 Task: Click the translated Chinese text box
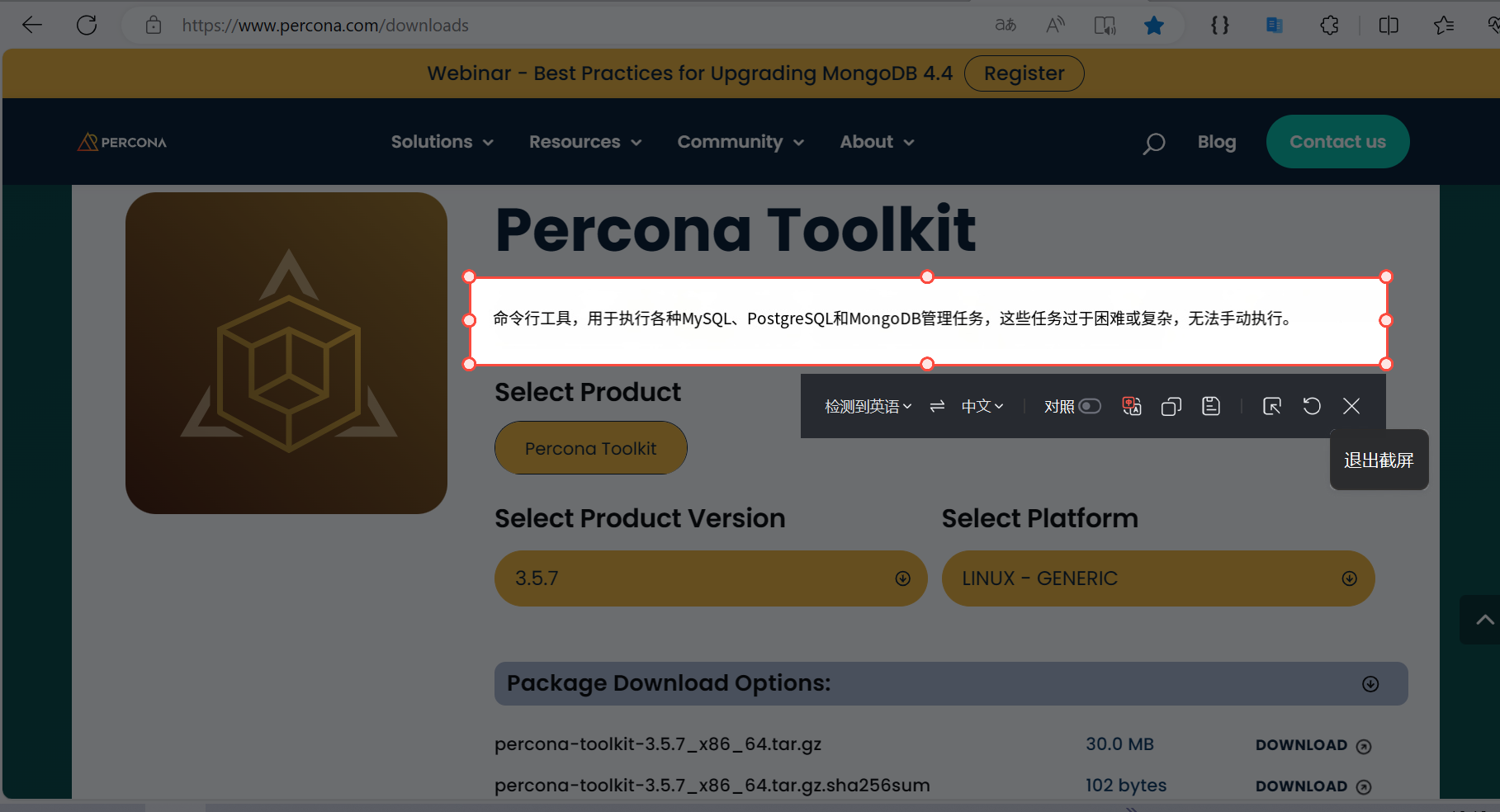(927, 320)
